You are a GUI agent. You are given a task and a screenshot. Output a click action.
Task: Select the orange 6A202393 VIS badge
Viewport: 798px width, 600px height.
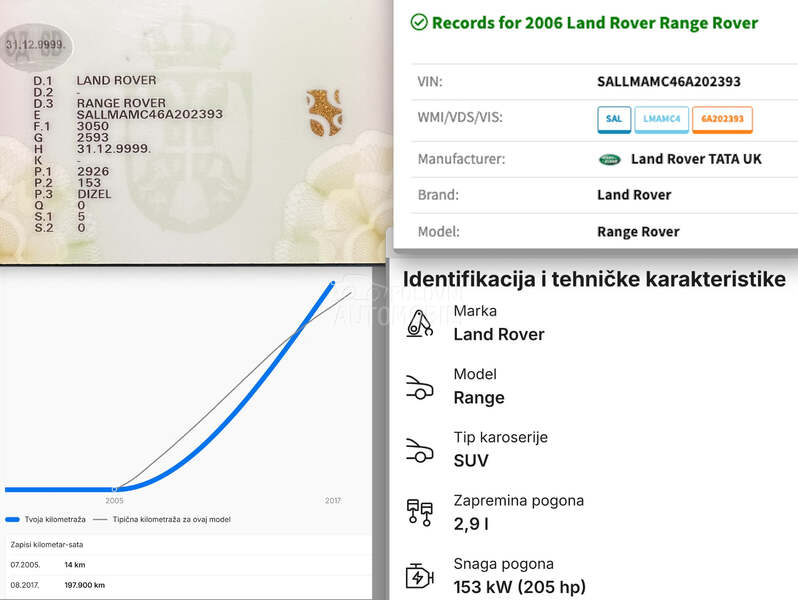click(x=722, y=119)
